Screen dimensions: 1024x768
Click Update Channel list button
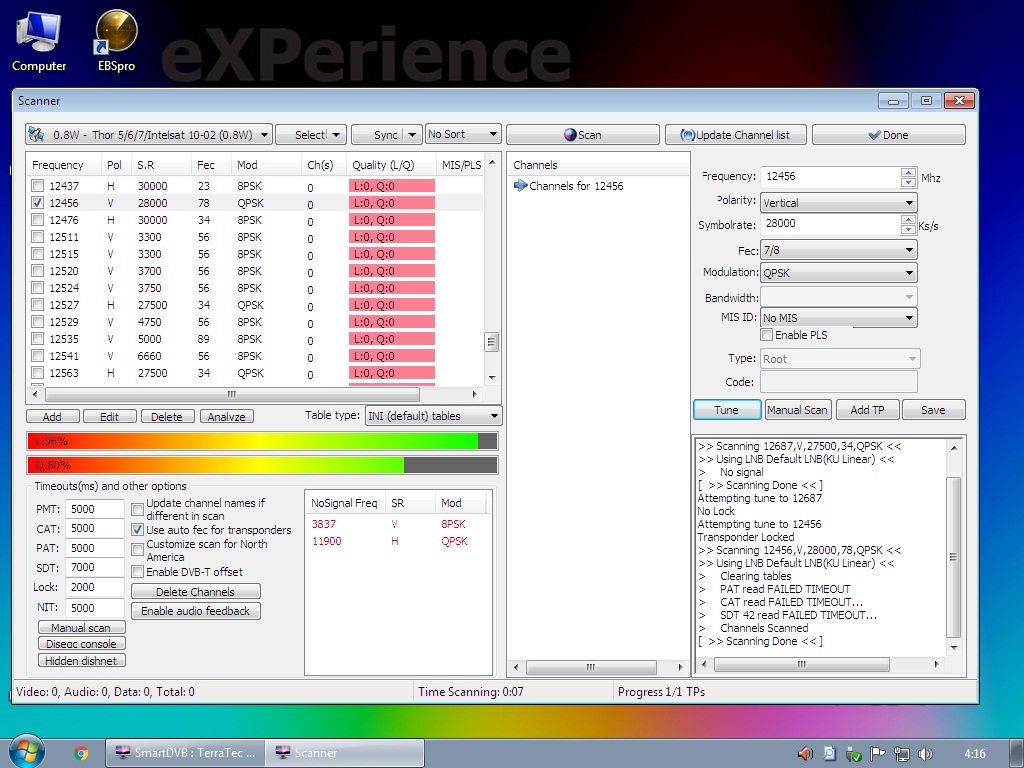tap(735, 135)
